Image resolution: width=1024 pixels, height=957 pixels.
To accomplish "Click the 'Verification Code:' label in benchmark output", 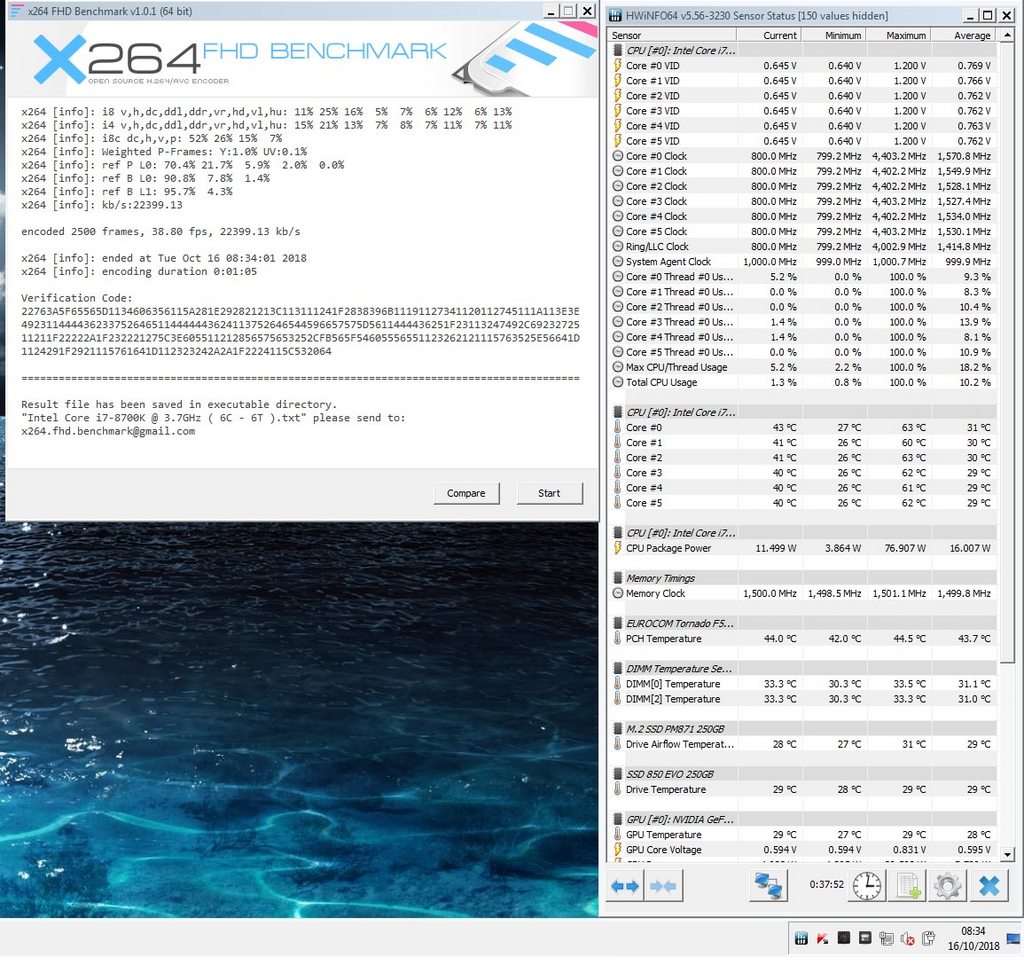I will coord(76,298).
